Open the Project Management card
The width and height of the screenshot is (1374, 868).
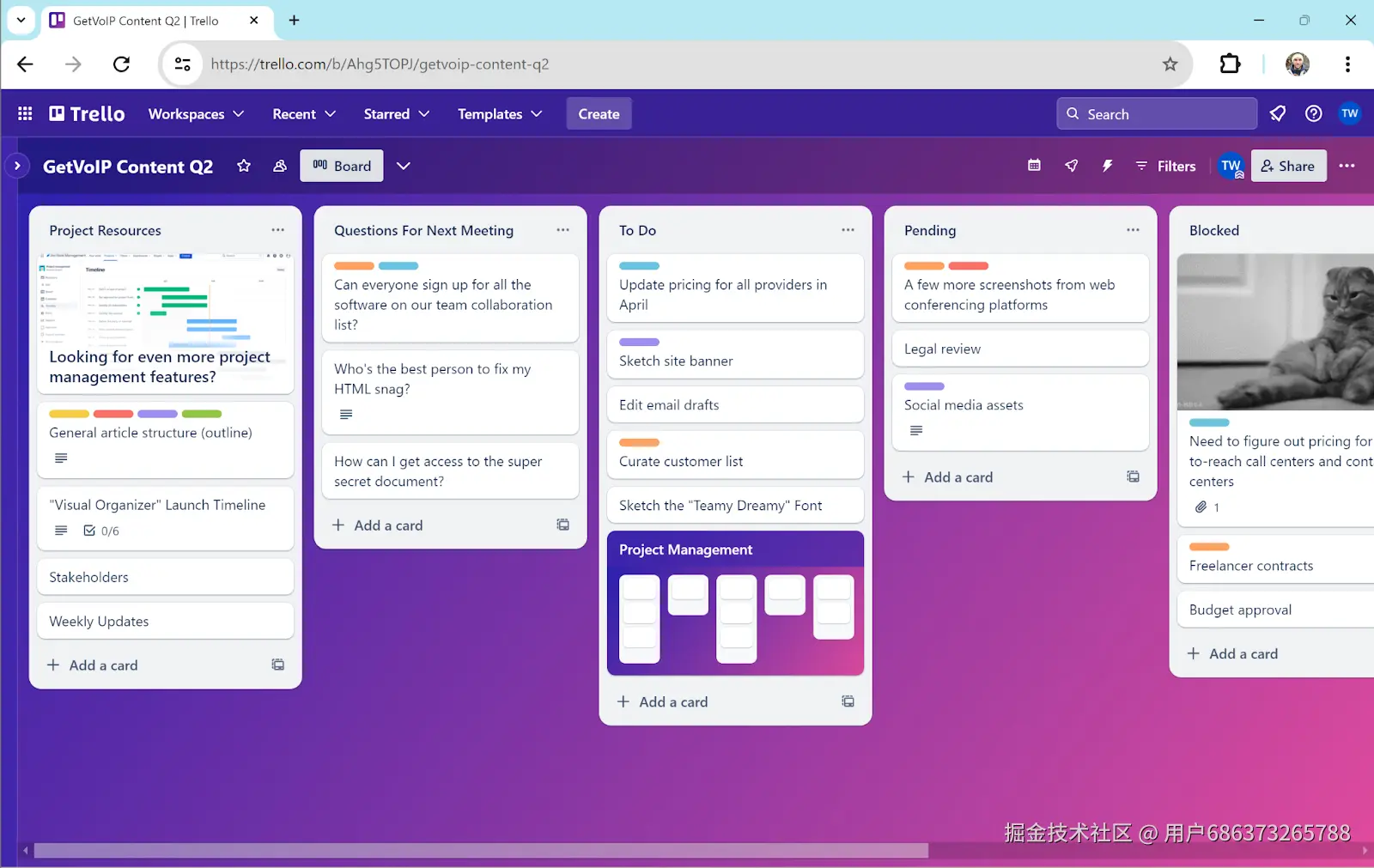pyautogui.click(x=735, y=603)
